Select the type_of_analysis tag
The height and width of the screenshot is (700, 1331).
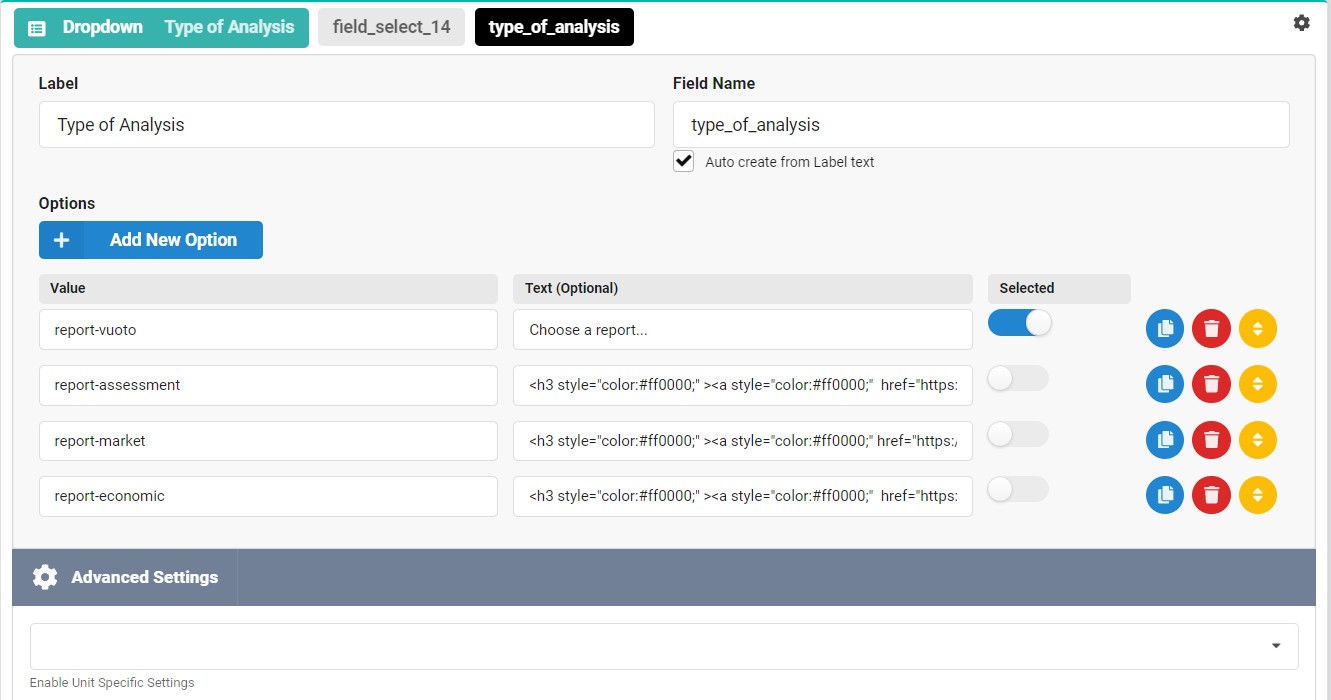(x=554, y=27)
